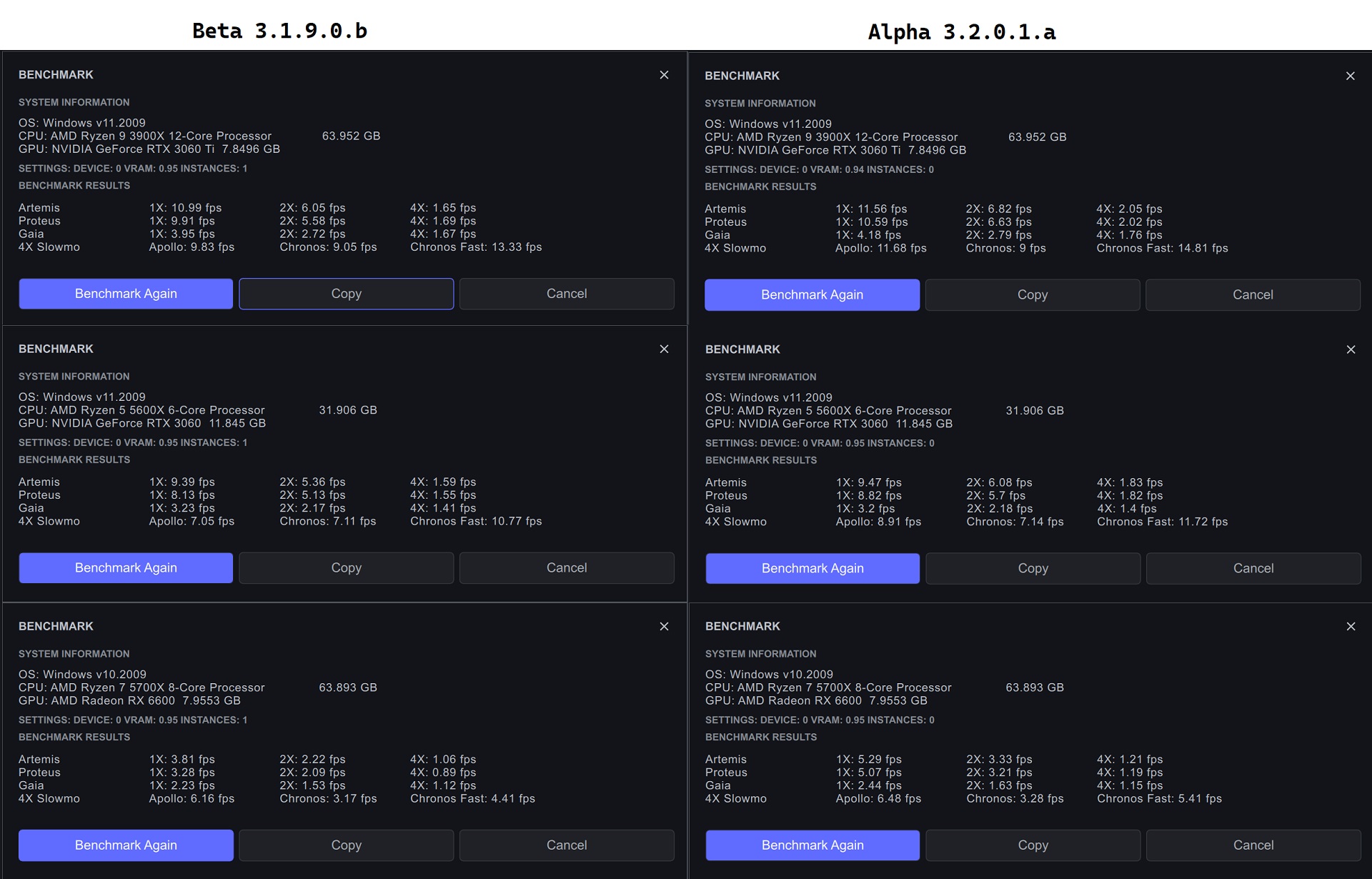Image resolution: width=1372 pixels, height=879 pixels.
Task: Copy results from Alpha Ryzen 5 5600X panel
Action: [1033, 569]
